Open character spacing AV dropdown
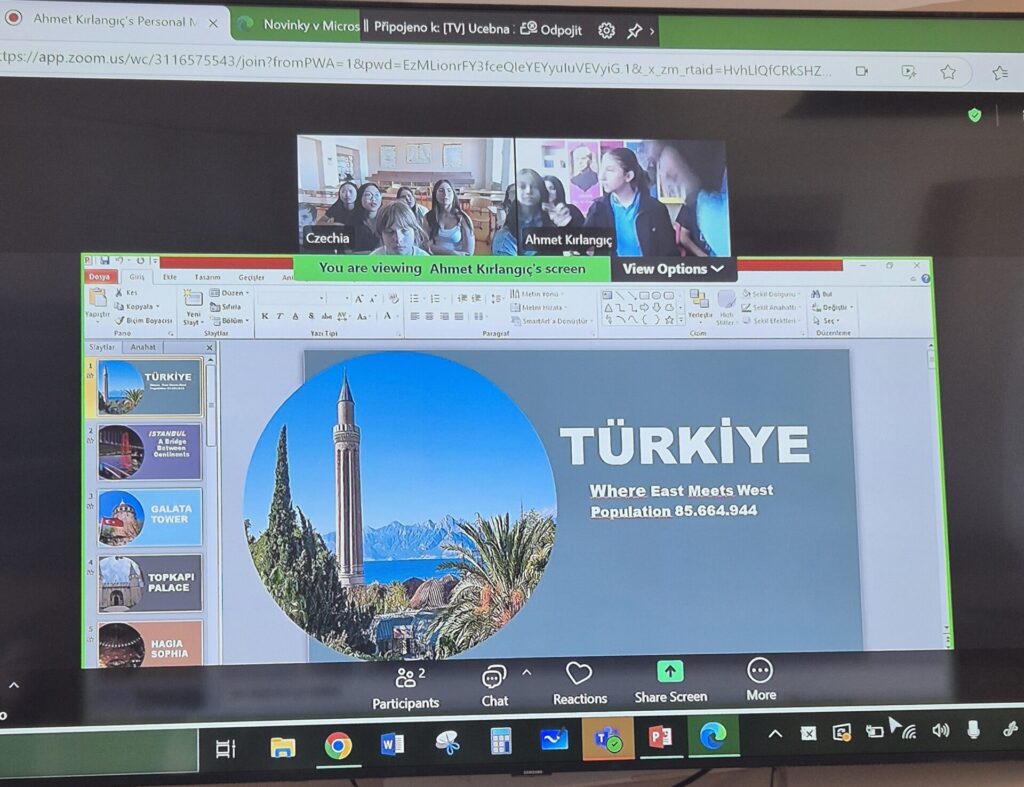 pyautogui.click(x=344, y=316)
